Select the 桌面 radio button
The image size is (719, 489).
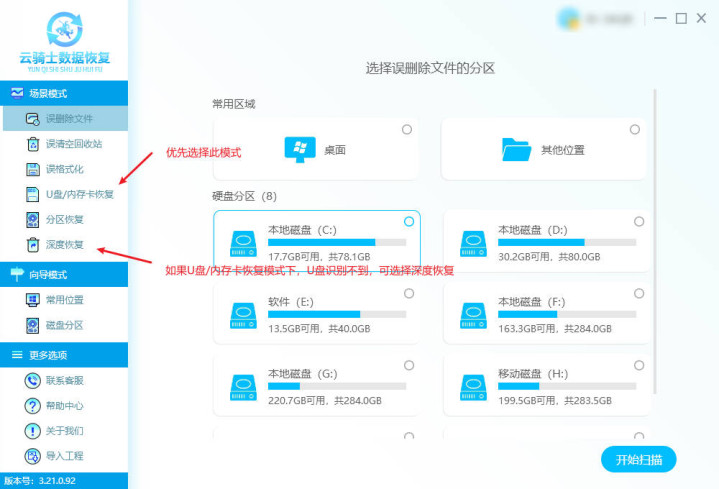tap(407, 129)
